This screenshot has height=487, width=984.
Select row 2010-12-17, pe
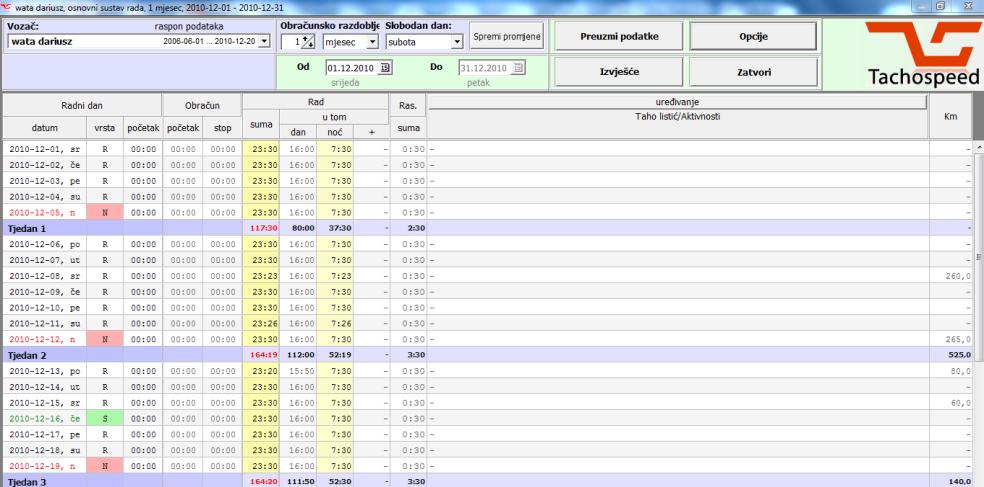487,434
